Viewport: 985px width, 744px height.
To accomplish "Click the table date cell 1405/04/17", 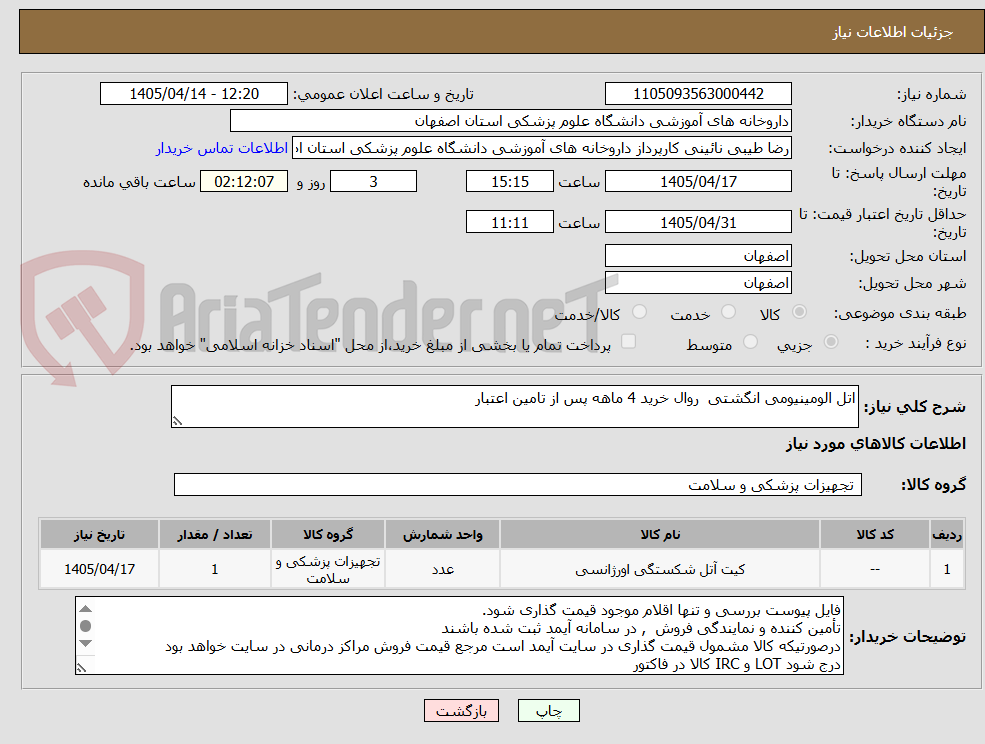I will [99, 569].
